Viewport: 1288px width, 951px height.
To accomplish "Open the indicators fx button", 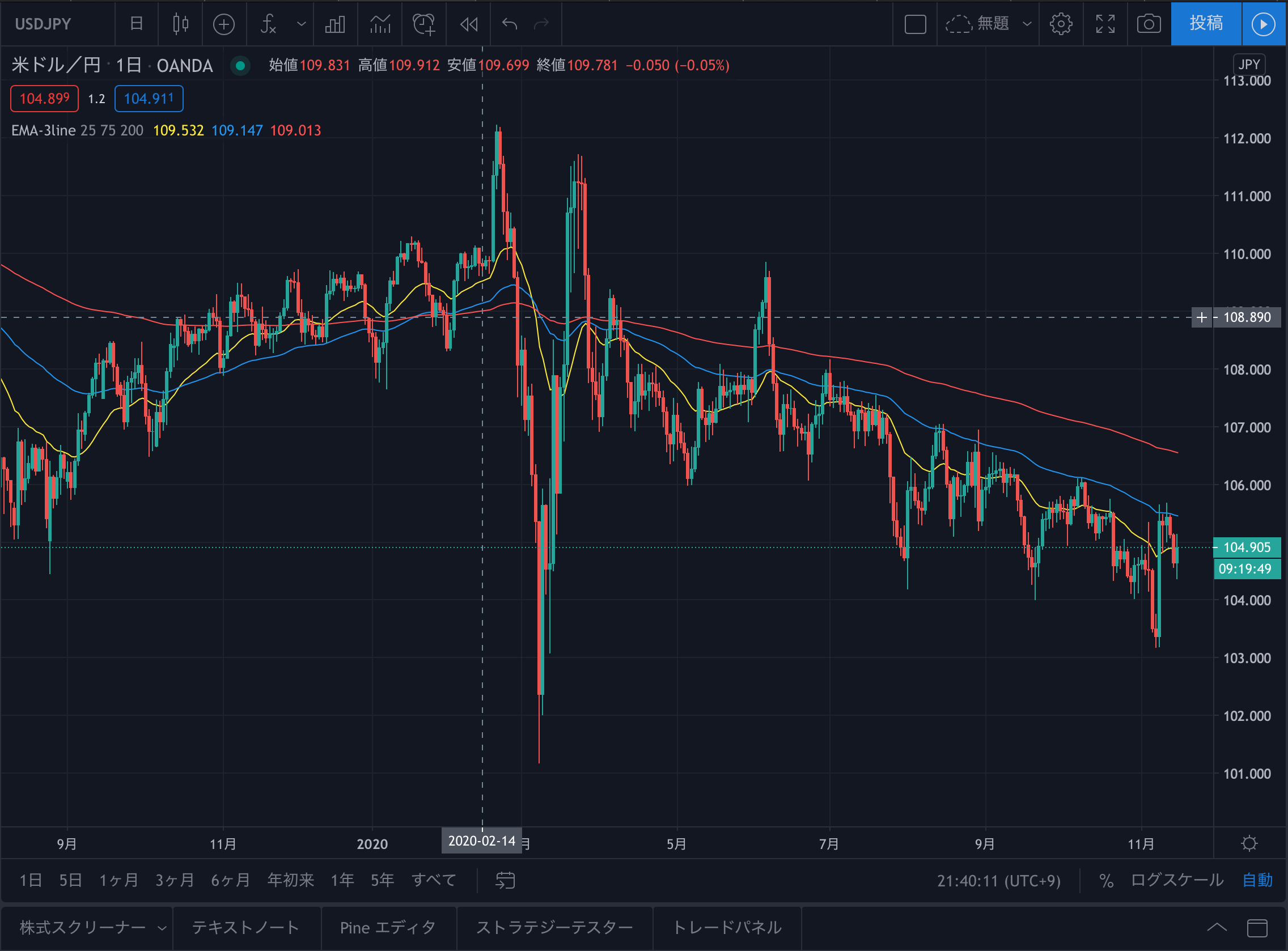I will pos(269,24).
